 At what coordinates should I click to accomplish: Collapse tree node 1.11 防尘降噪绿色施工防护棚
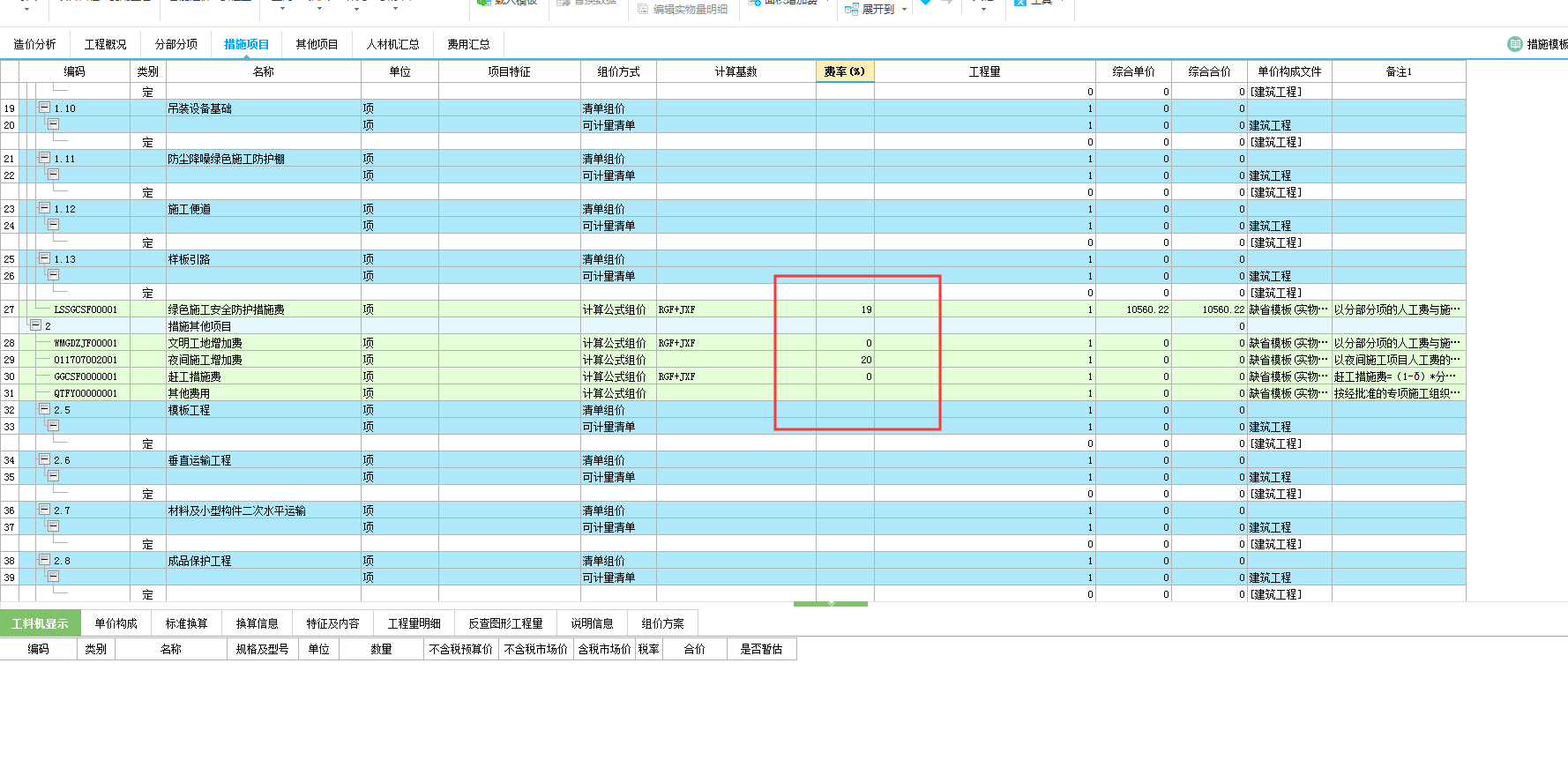(x=44, y=158)
